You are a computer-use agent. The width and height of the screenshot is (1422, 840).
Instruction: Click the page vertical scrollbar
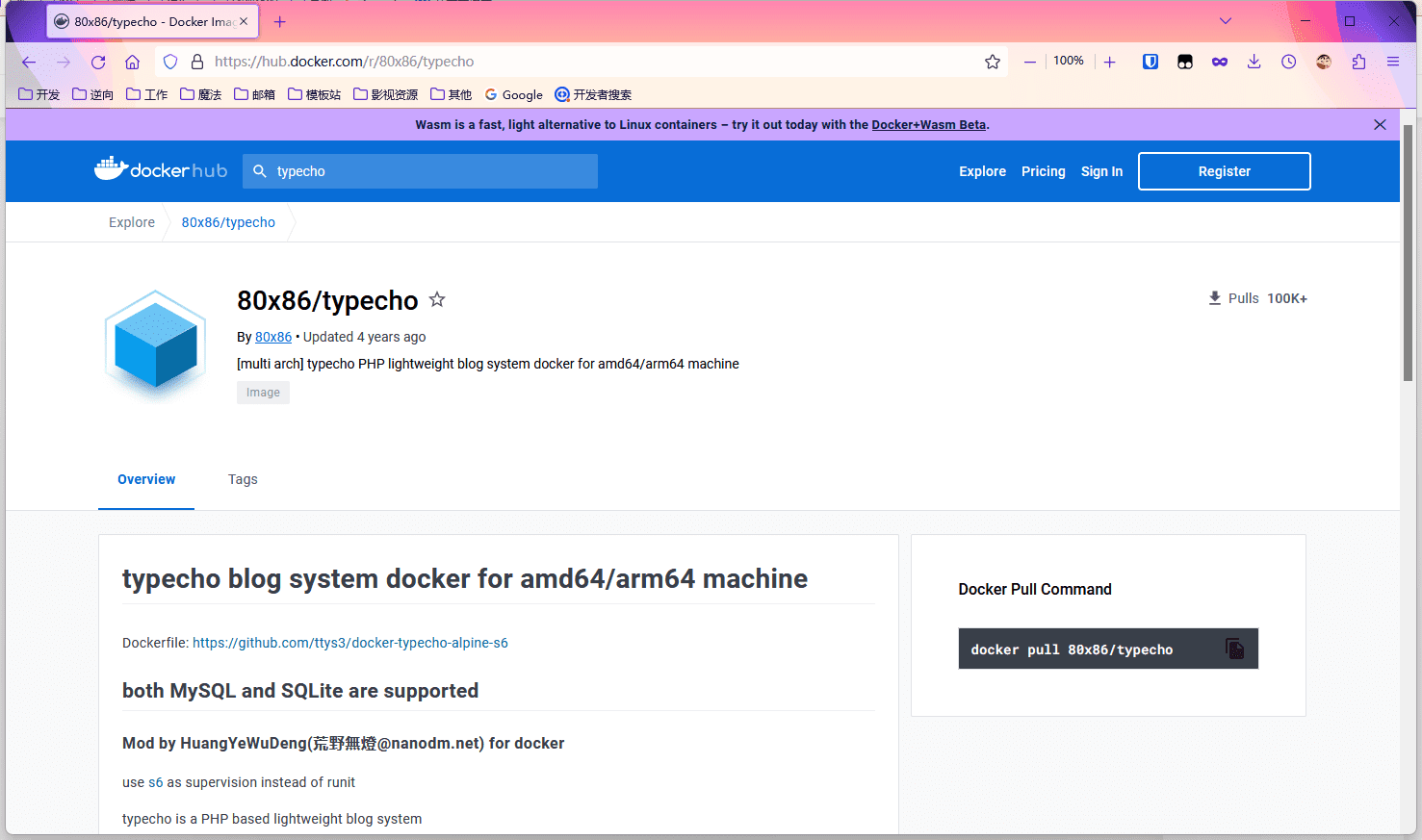pos(1408,252)
